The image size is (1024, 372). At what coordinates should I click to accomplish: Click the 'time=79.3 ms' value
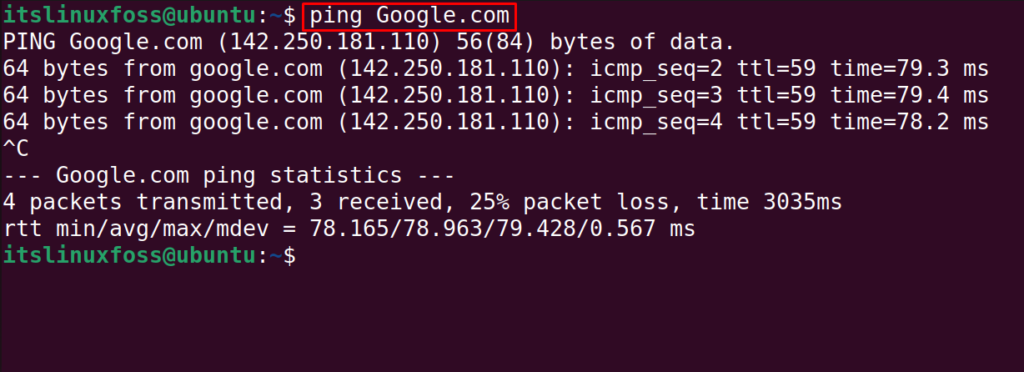(x=910, y=69)
